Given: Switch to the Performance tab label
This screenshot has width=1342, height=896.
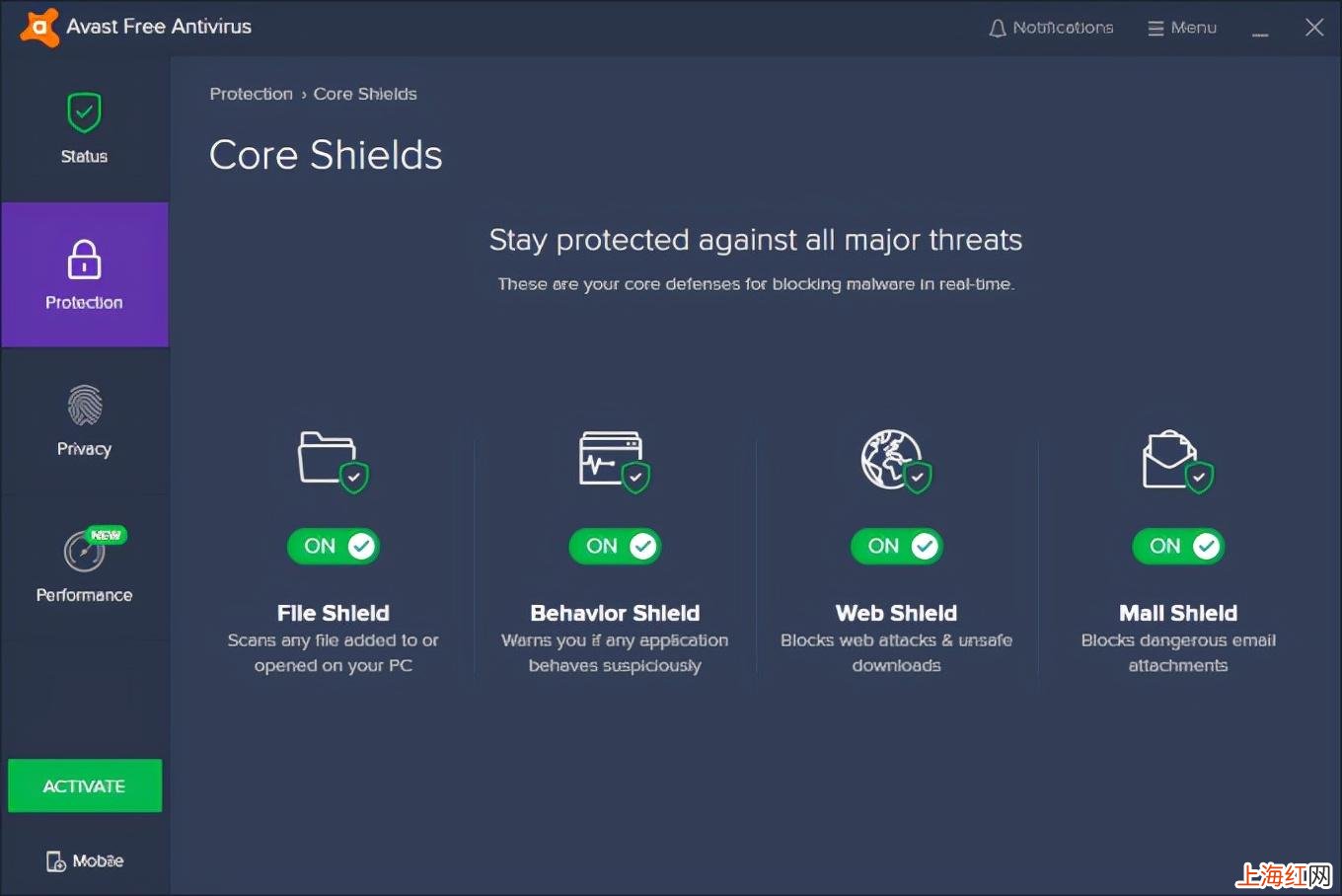Looking at the screenshot, I should [84, 595].
